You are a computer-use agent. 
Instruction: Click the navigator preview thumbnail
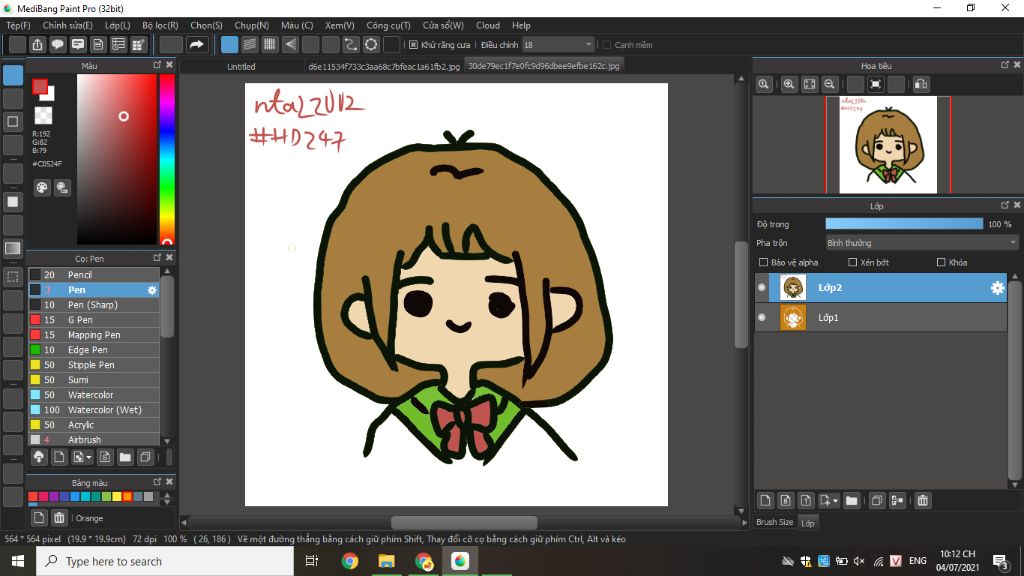tap(888, 145)
